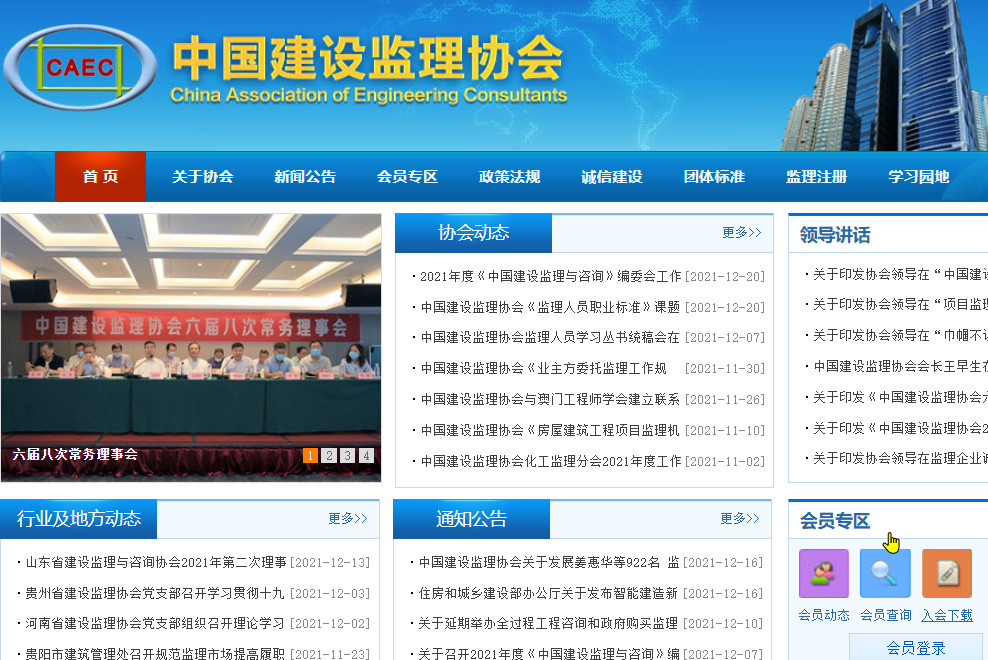Show slide 4 of the photo carousel
Screen dimensions: 988x660
coord(366,455)
